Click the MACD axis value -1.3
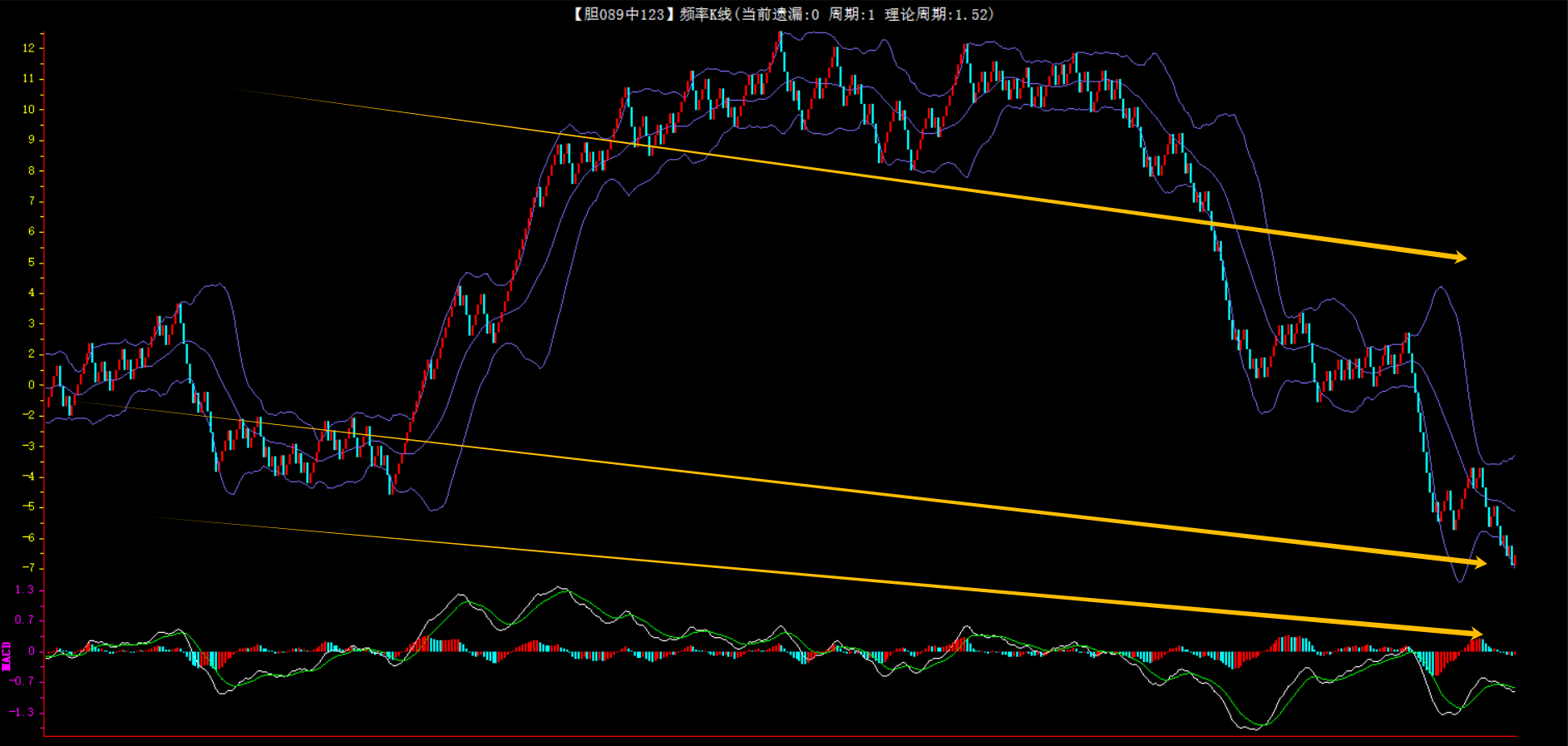This screenshot has width=1568, height=746. 23,712
